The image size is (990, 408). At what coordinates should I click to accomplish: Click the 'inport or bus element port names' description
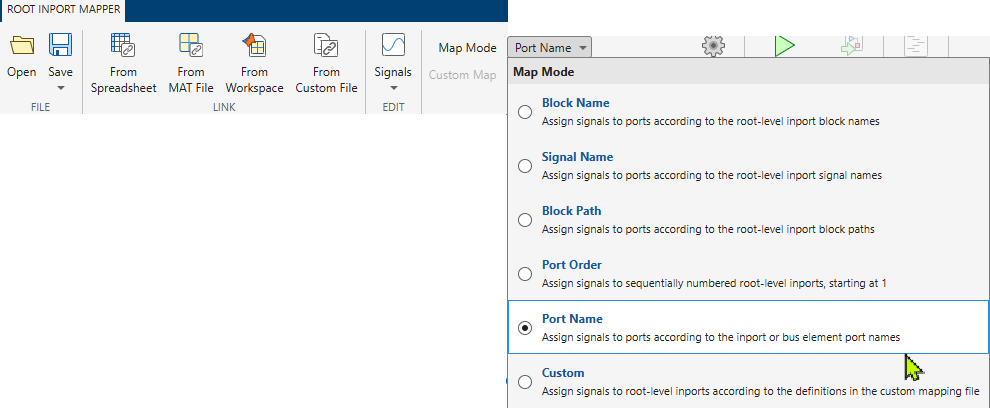(721, 337)
